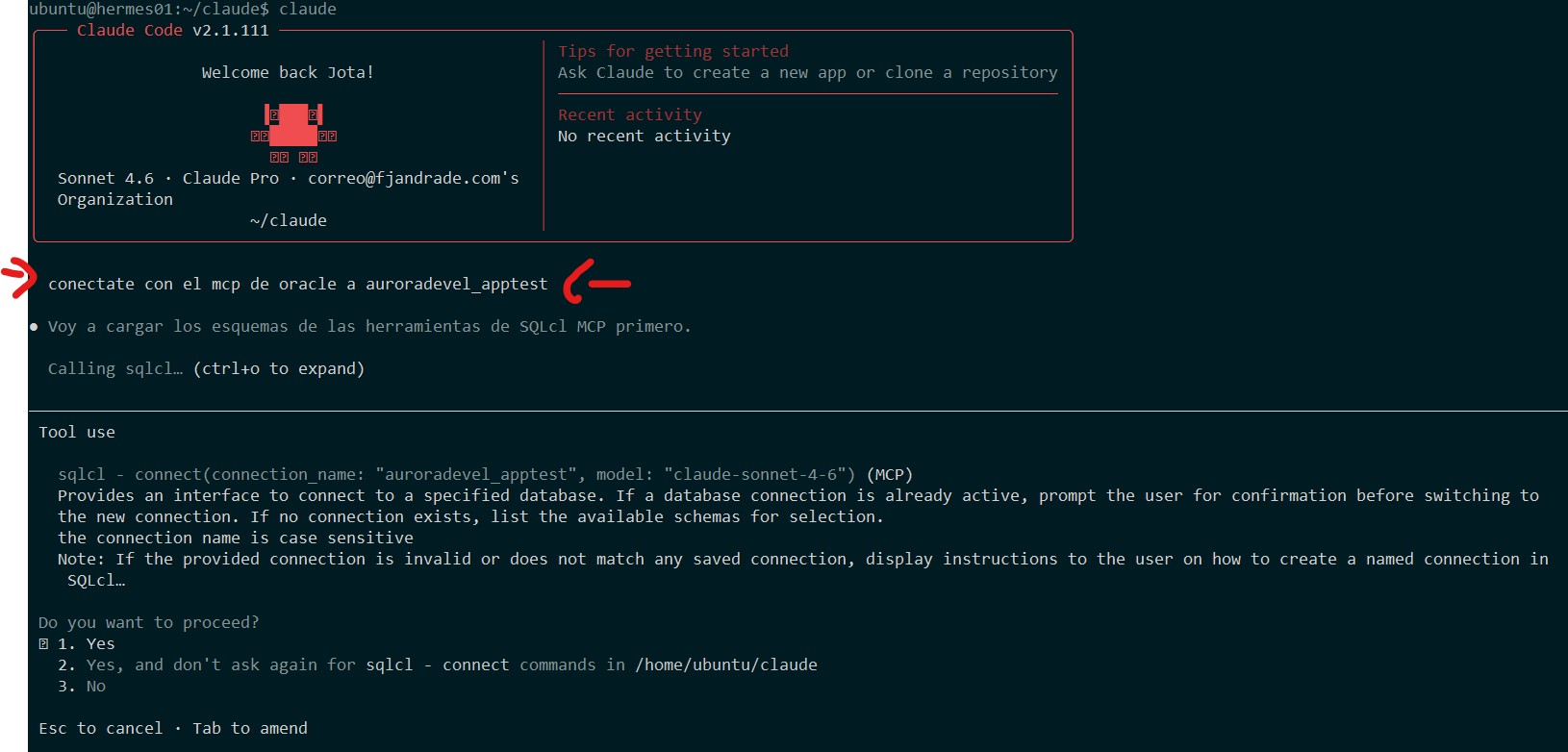Viewport: 1568px width, 752px height.
Task: Click the 'Claude Code' title text
Action: (130, 31)
